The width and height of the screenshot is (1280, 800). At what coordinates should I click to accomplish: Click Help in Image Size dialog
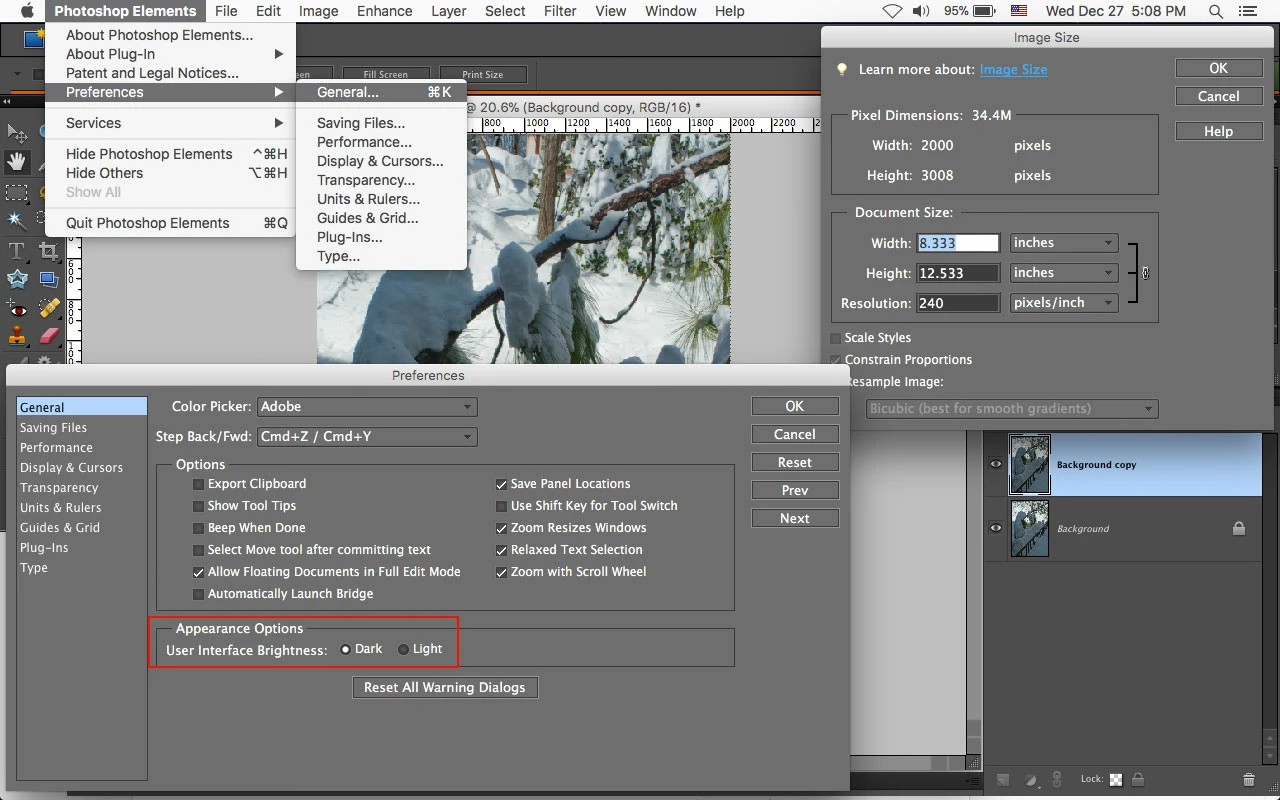pyautogui.click(x=1219, y=132)
